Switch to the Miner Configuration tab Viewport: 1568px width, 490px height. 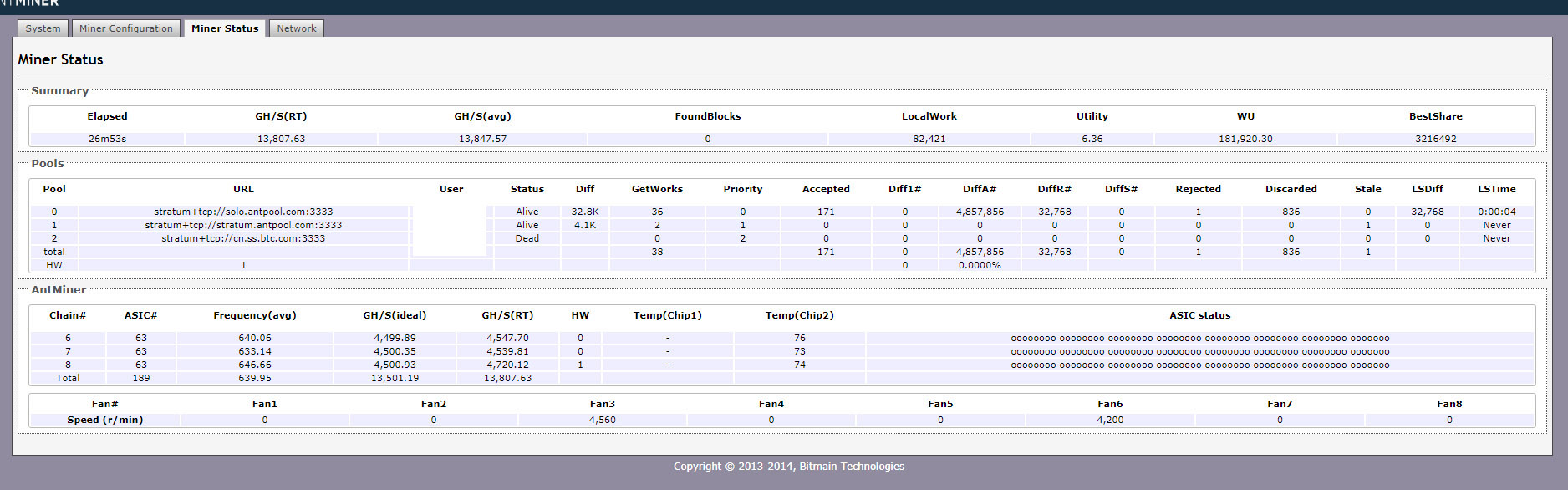[x=126, y=28]
